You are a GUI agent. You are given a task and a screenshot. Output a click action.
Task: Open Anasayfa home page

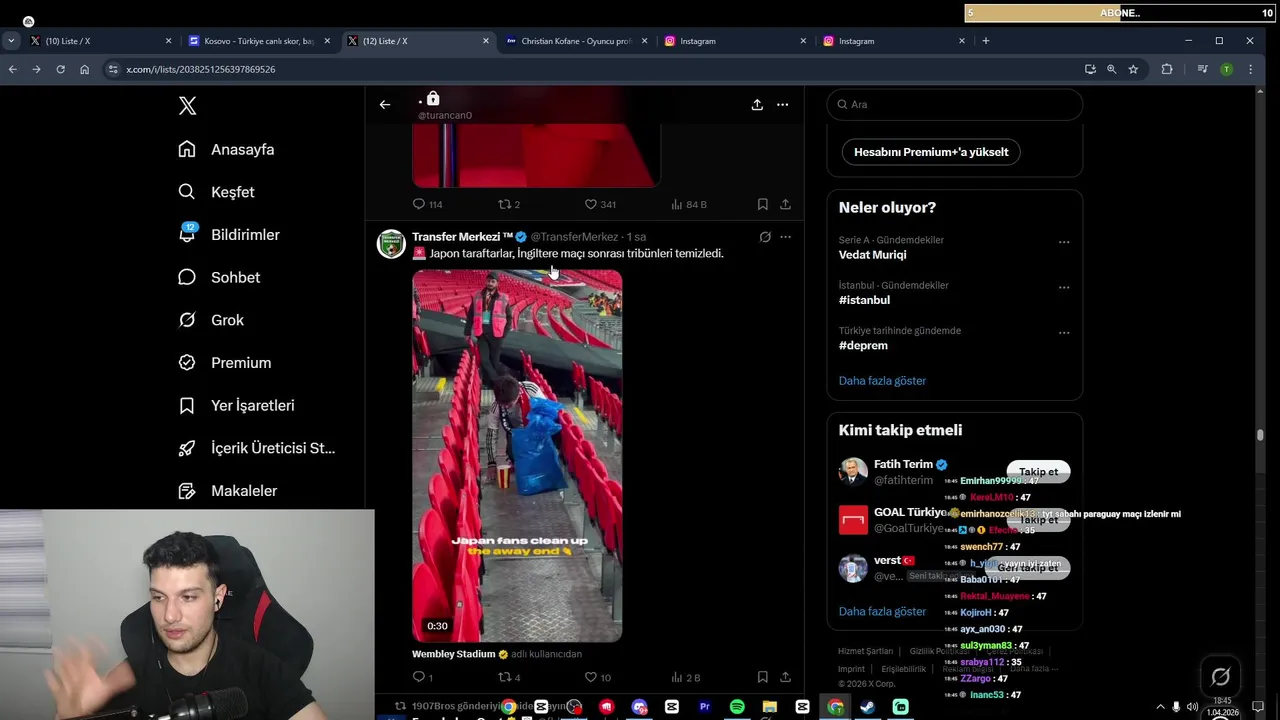(226, 149)
